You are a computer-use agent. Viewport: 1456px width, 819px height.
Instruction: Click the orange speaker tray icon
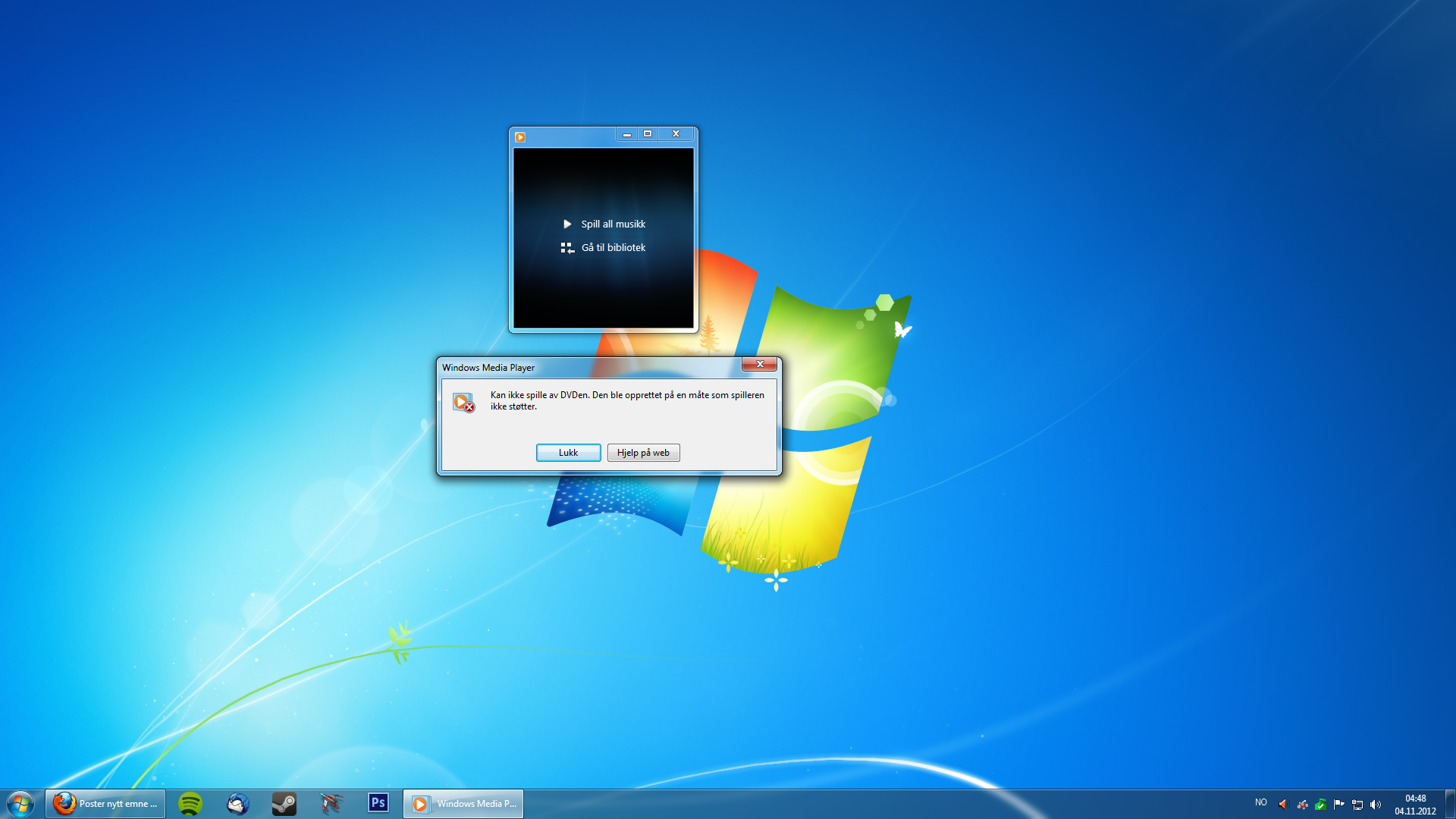coord(1283,805)
